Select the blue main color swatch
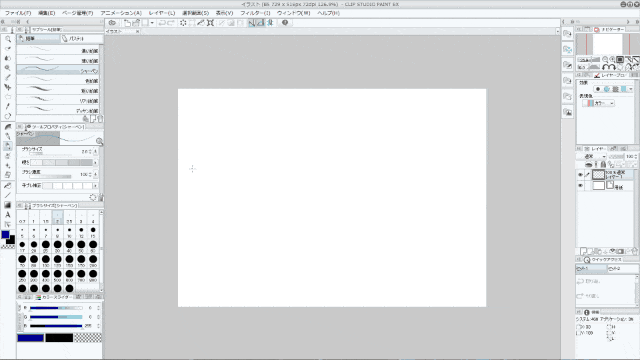640x360 pixels. pyautogui.click(x=30, y=338)
